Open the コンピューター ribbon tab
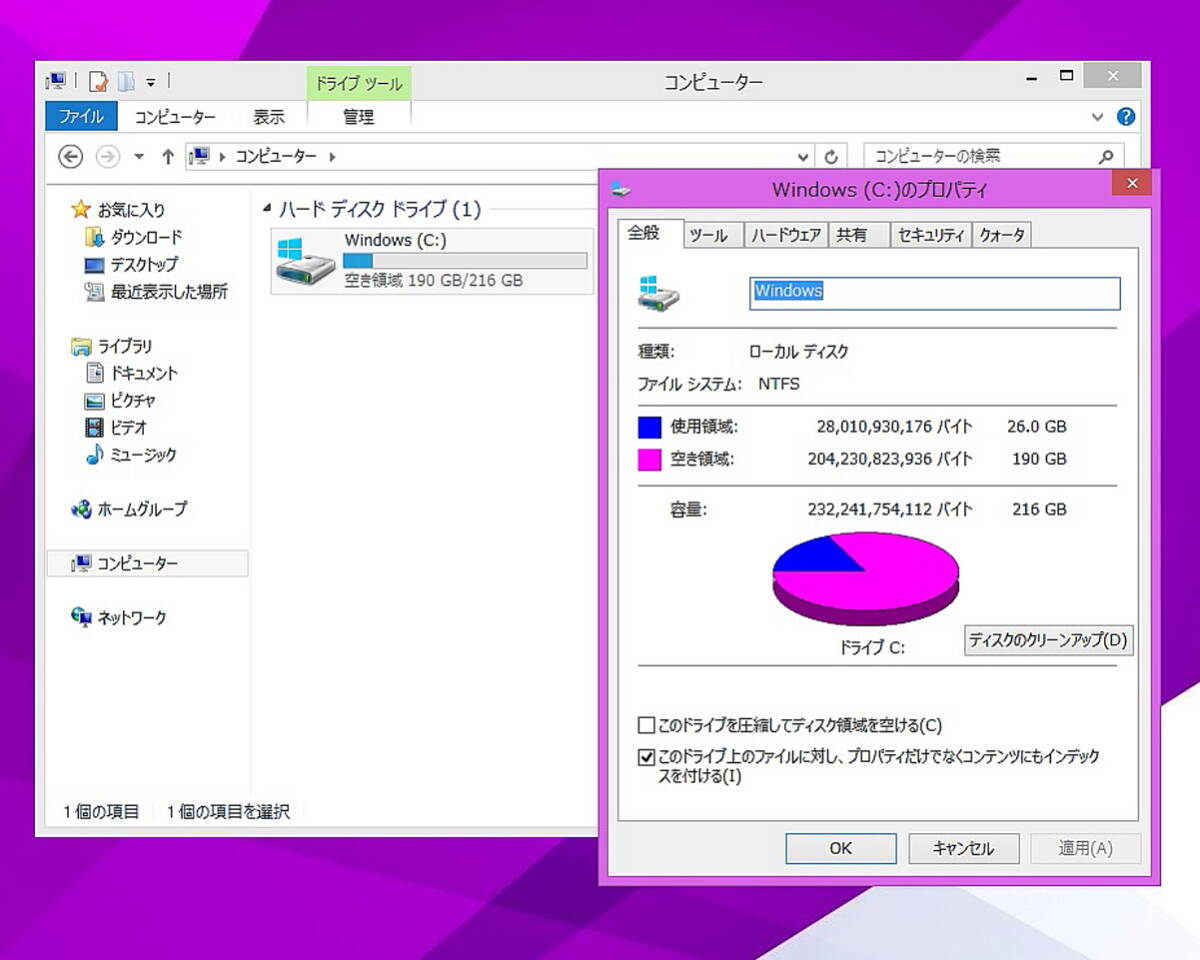This screenshot has height=960, width=1200. (175, 117)
